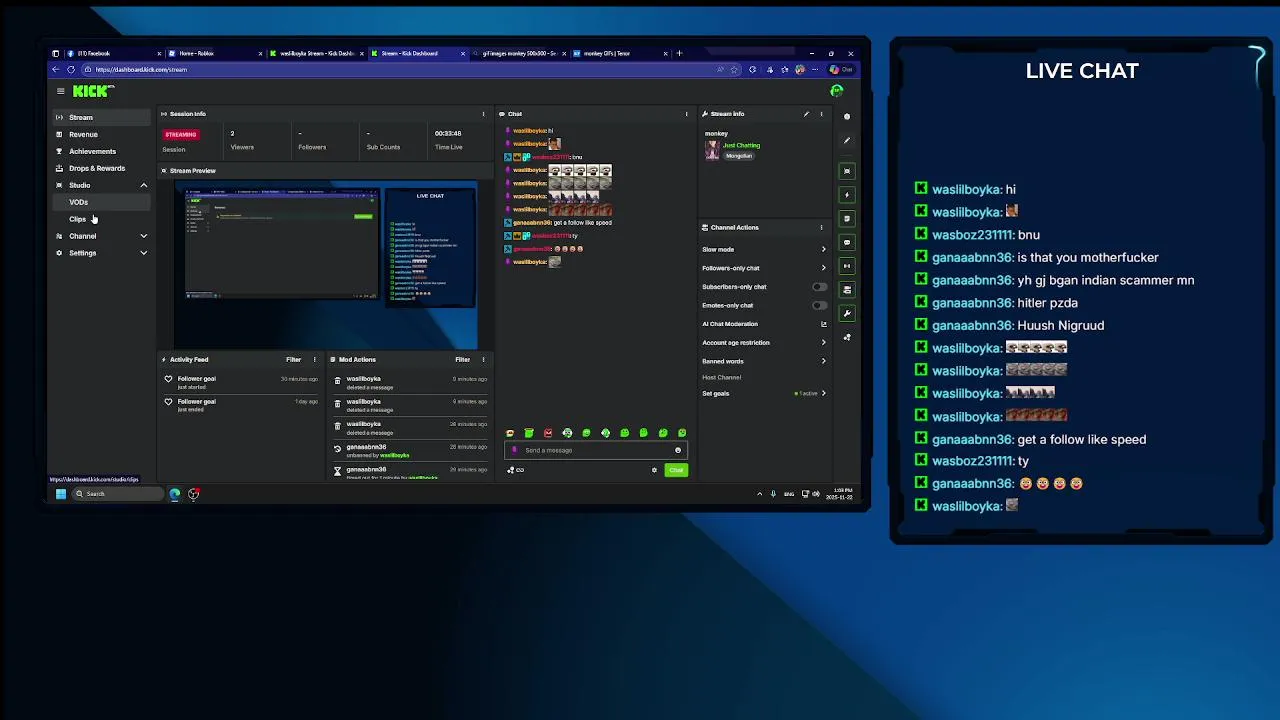Screen dimensions: 1280x720
Task: Toggle Stream Info wrench widget in toolbar
Action: (x=847, y=314)
